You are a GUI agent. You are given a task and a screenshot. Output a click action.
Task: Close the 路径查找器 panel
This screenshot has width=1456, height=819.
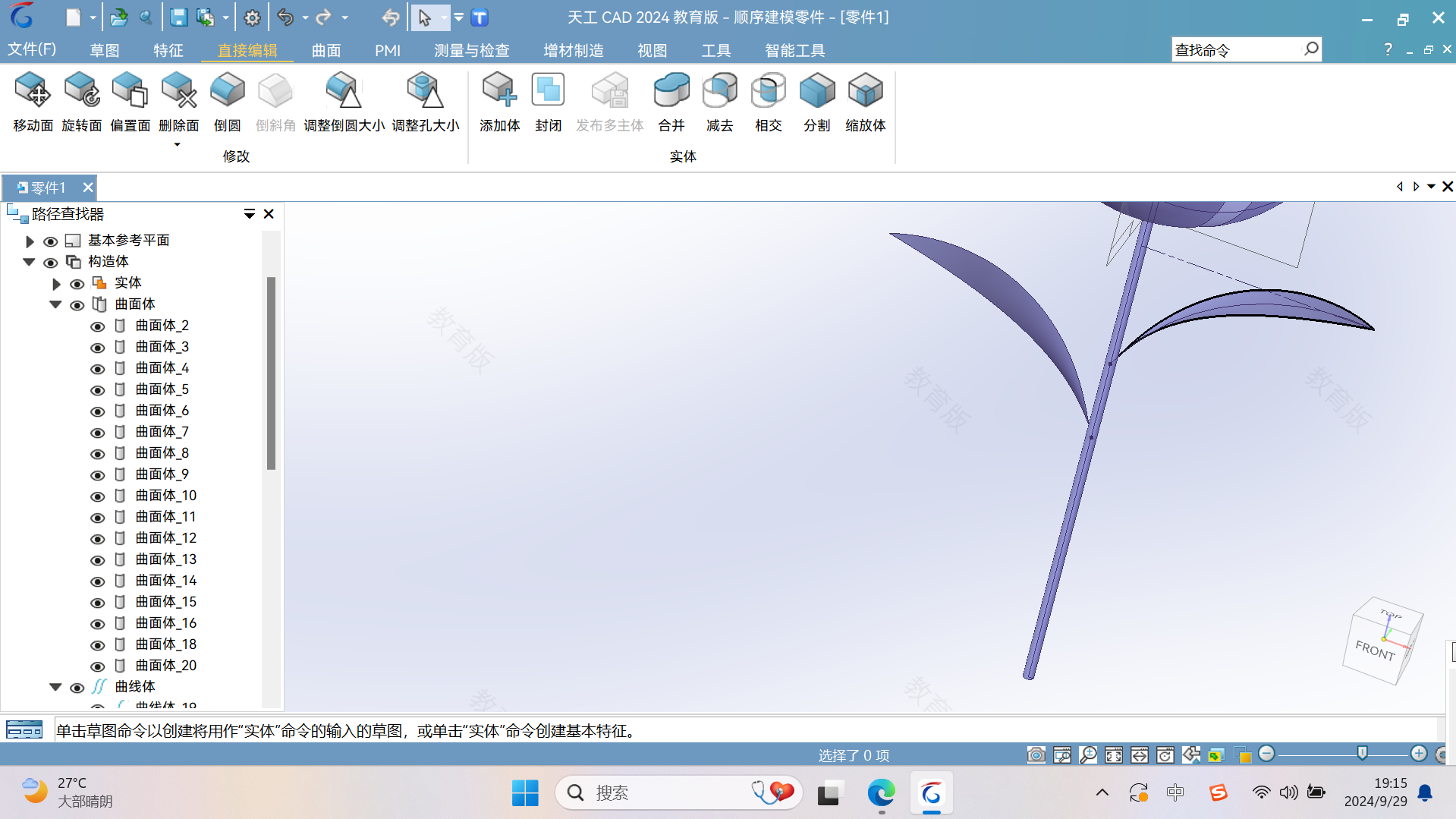coord(269,214)
